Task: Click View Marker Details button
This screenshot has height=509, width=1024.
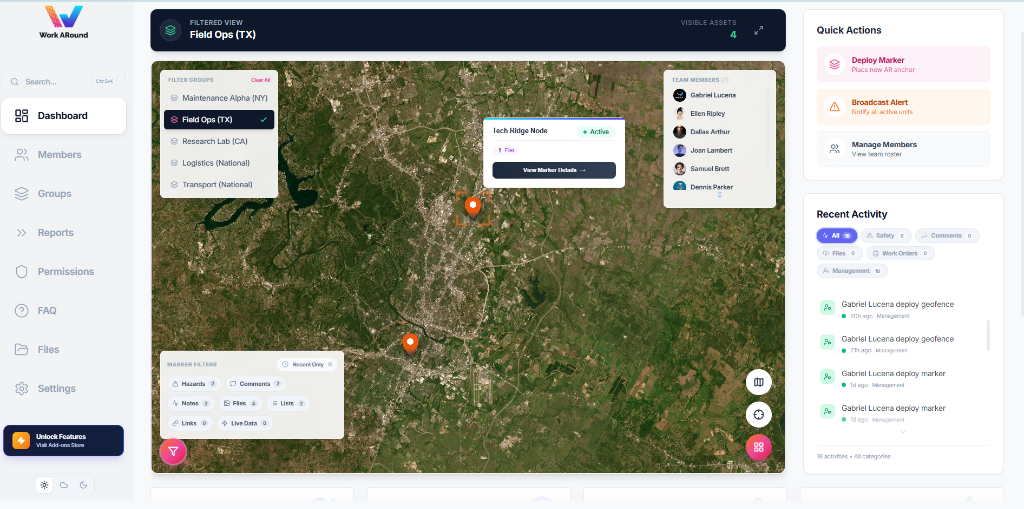Action: (x=554, y=170)
